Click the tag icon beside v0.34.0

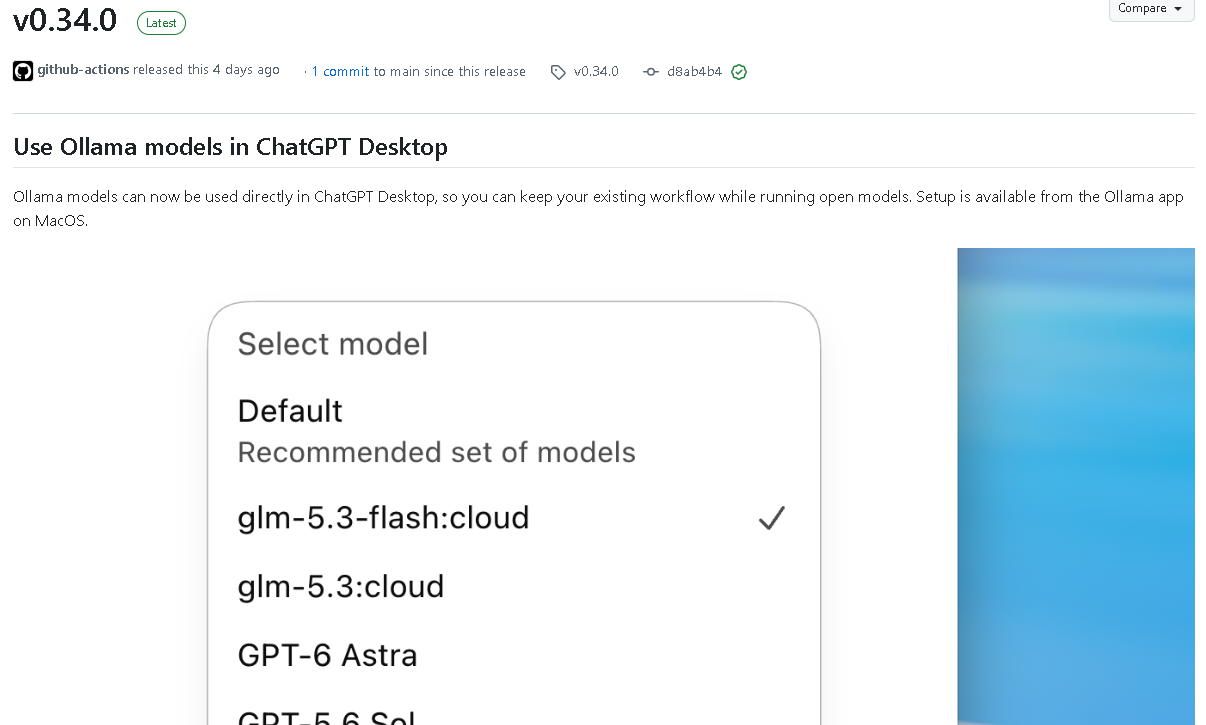(x=558, y=72)
